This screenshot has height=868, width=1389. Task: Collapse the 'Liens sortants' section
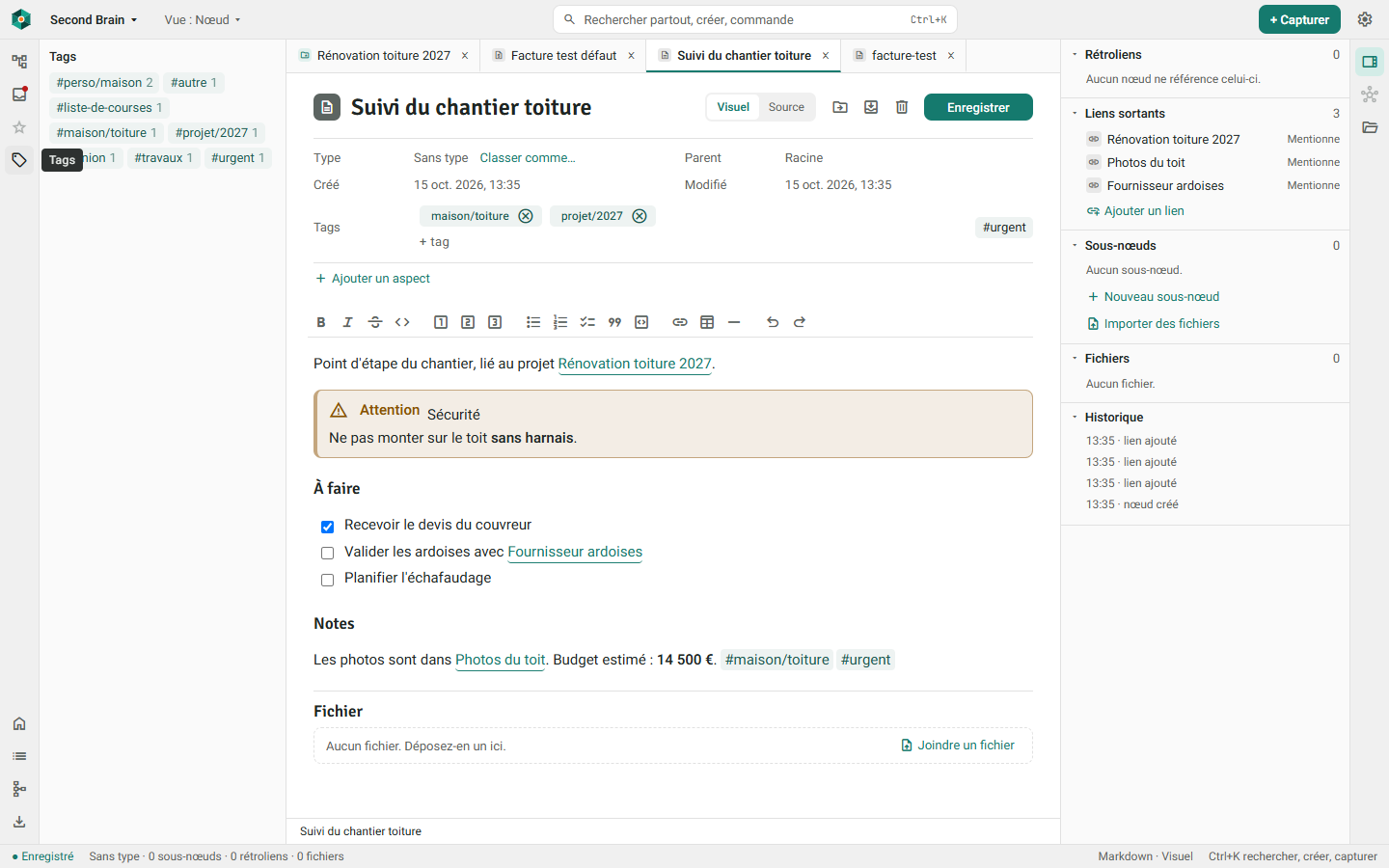tap(1076, 113)
